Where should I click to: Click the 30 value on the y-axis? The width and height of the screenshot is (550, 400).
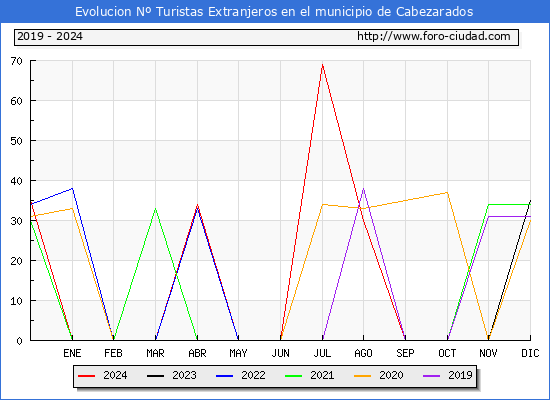click(16, 221)
